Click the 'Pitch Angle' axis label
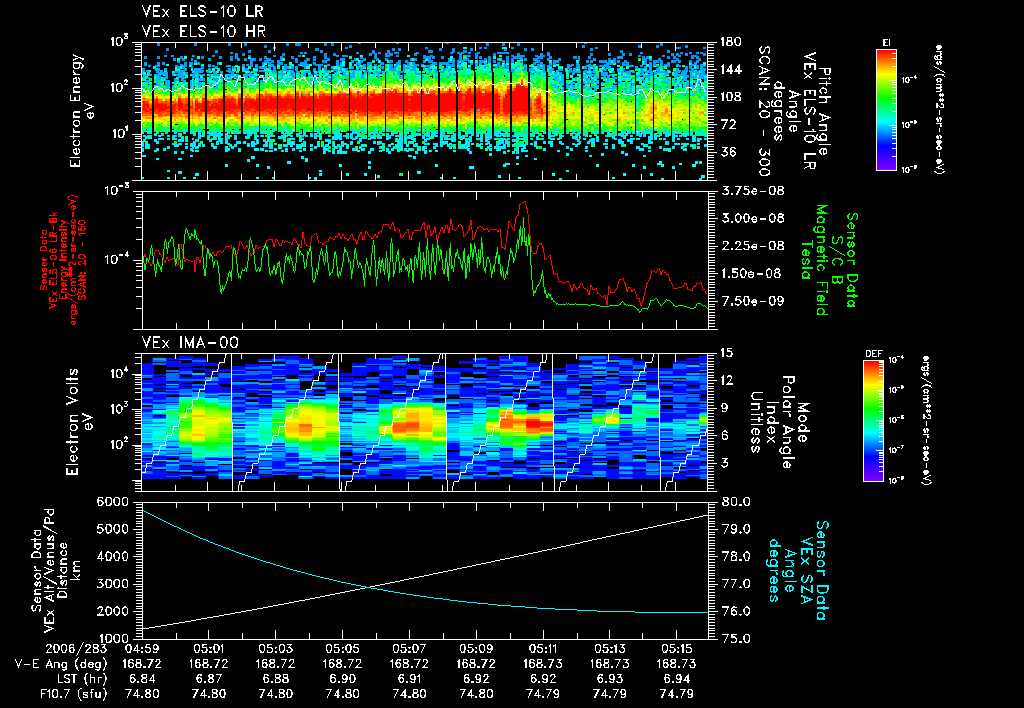 pyautogui.click(x=825, y=111)
